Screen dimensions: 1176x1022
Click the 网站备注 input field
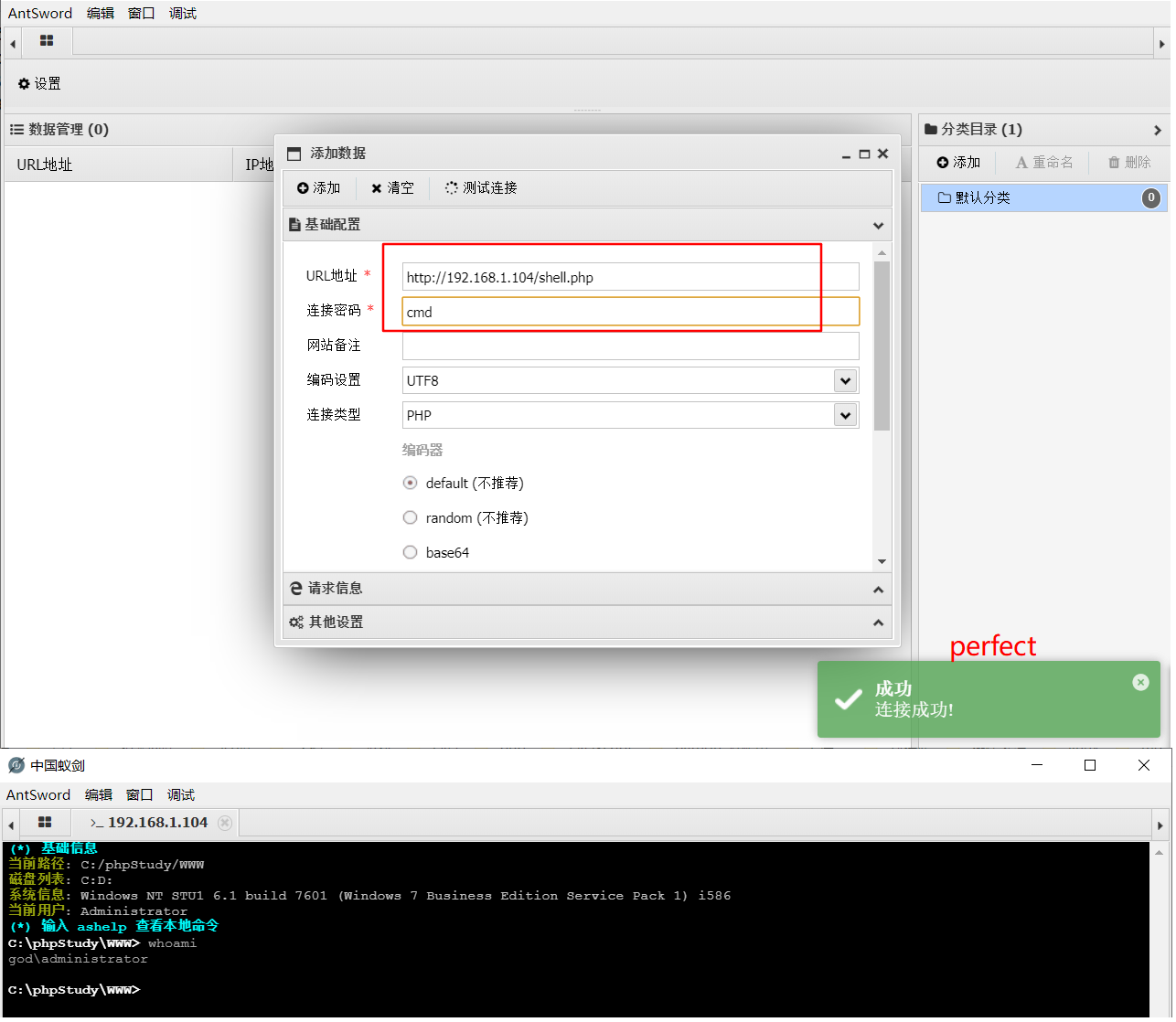(x=631, y=346)
